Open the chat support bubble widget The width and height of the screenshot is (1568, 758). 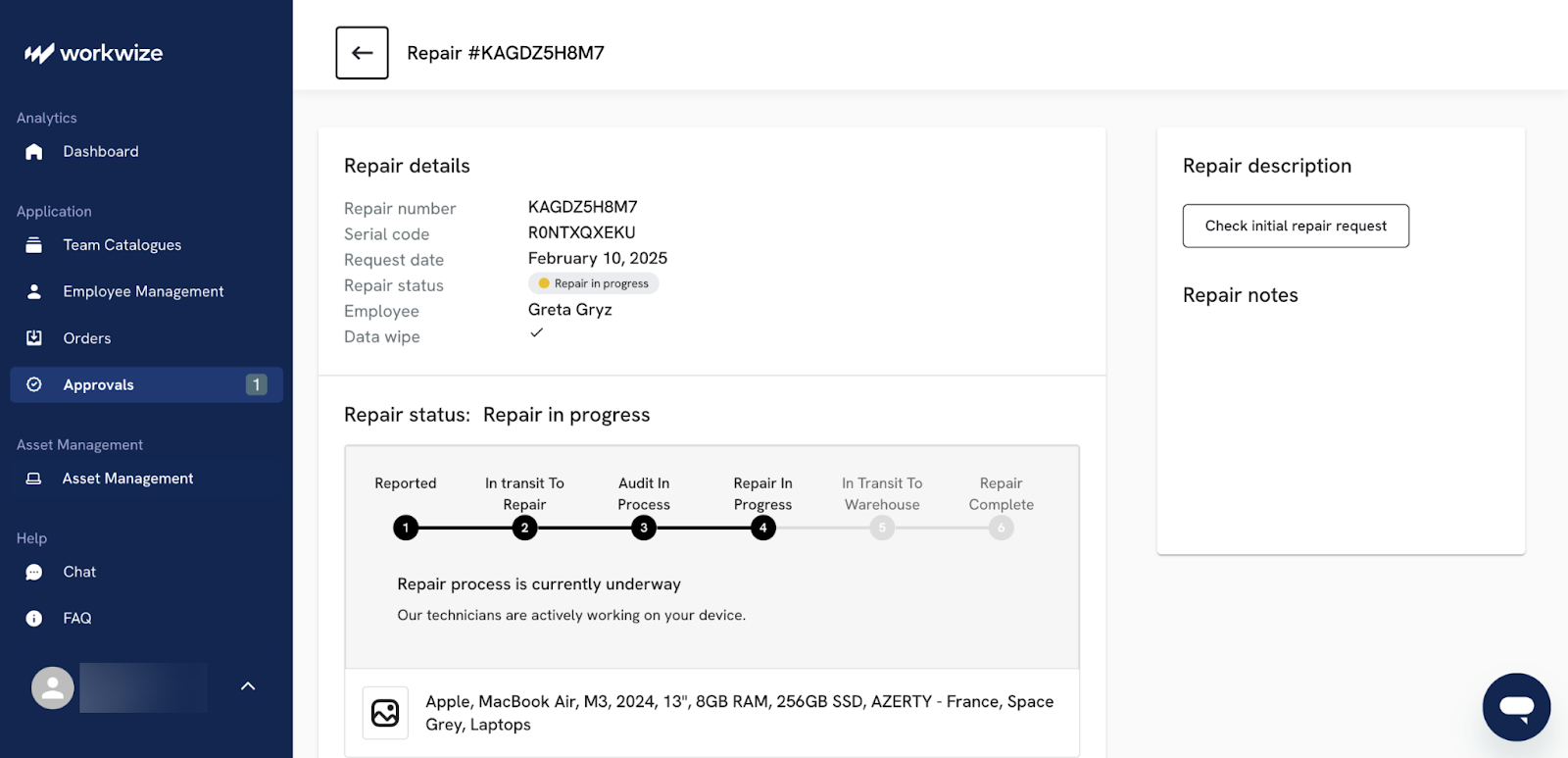(1516, 706)
